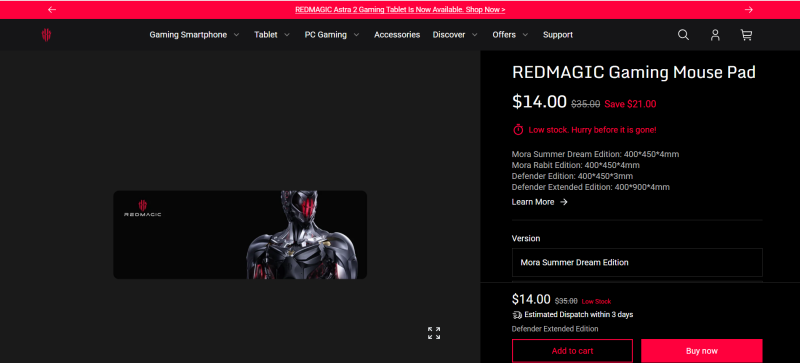Go to the REDMAGIC logo home page
This screenshot has width=800, height=363.
point(46,35)
